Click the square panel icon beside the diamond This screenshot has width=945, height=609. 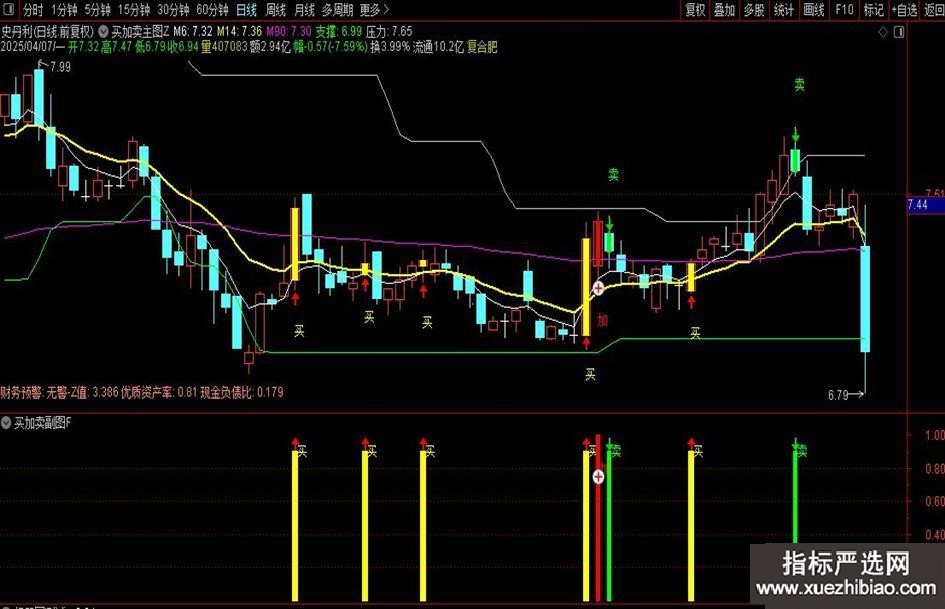click(x=899, y=33)
